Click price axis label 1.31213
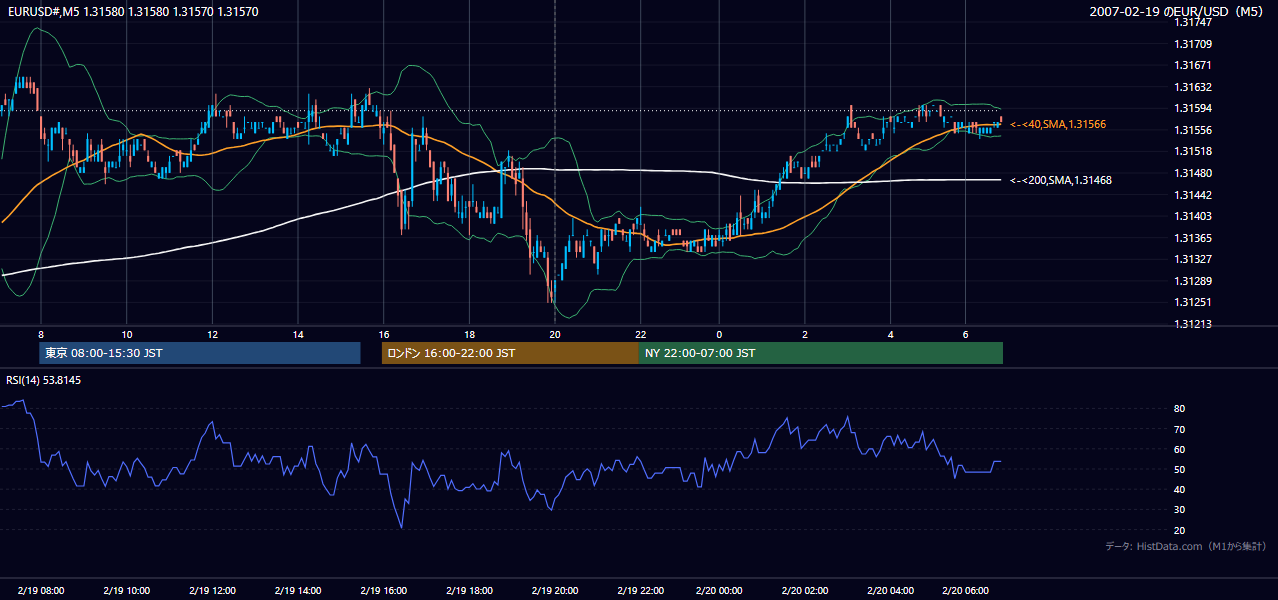 (x=1194, y=324)
